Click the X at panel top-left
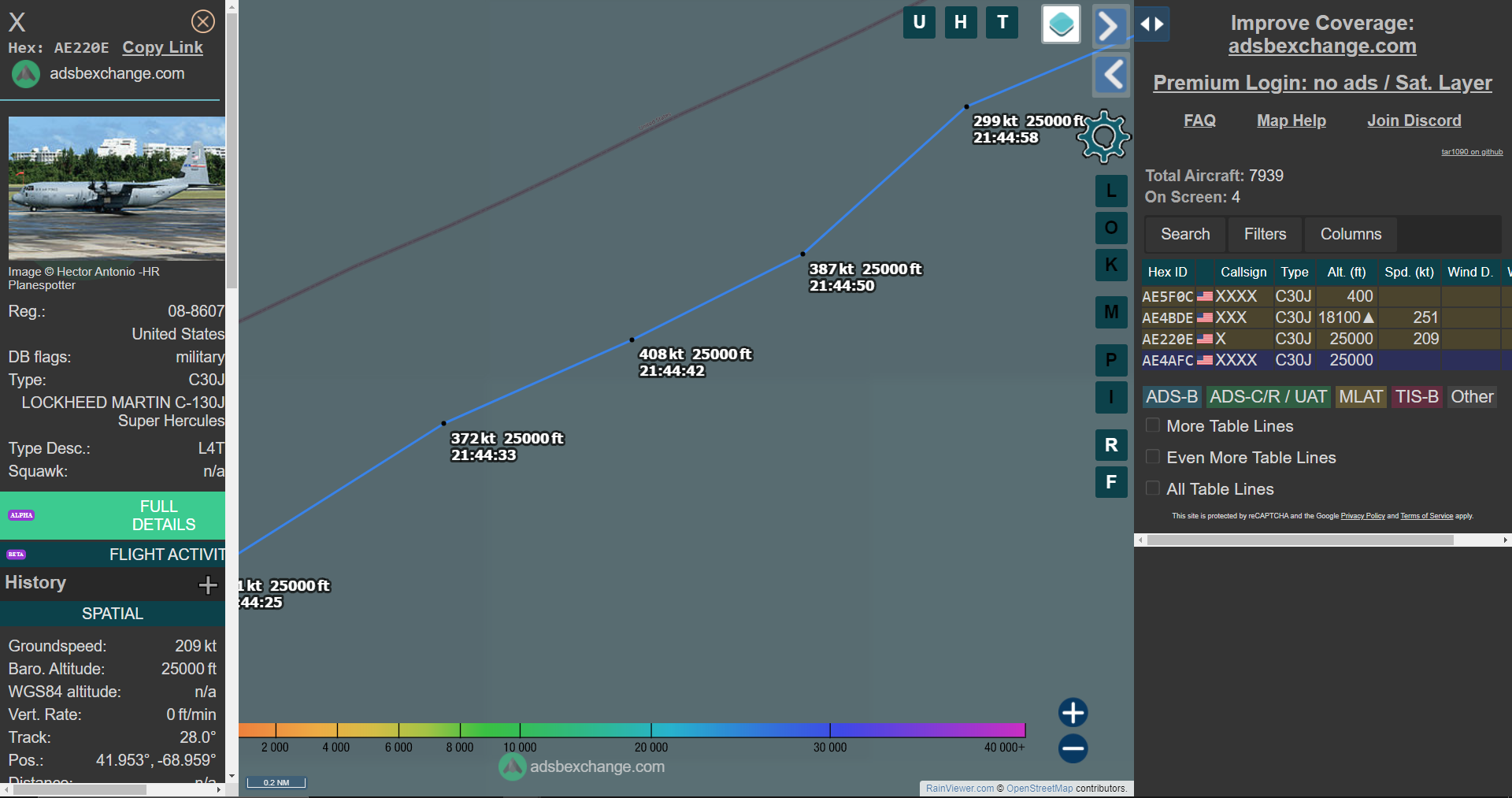Viewport: 1512px width, 798px height. [17, 22]
